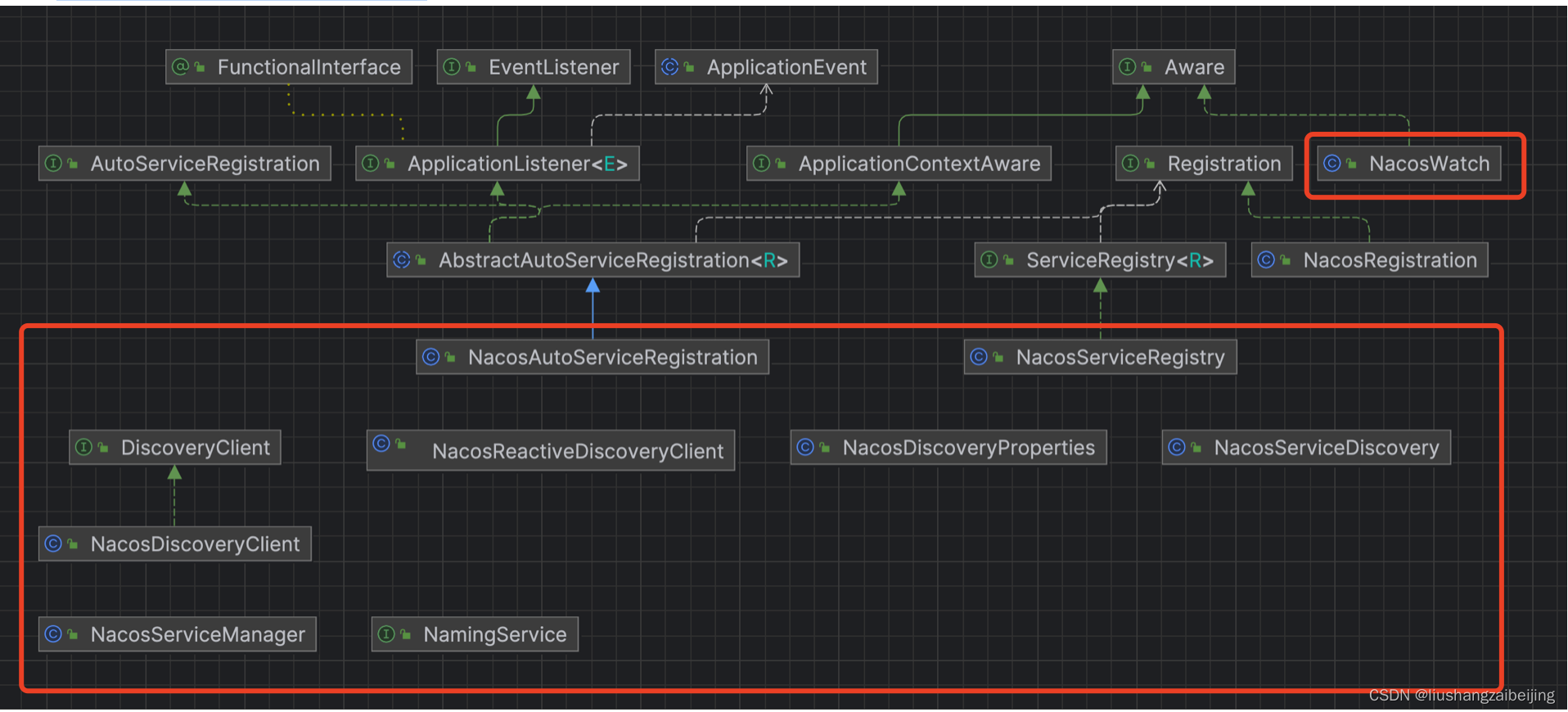
Task: Click the NacosServiceManager node
Action: click(178, 634)
